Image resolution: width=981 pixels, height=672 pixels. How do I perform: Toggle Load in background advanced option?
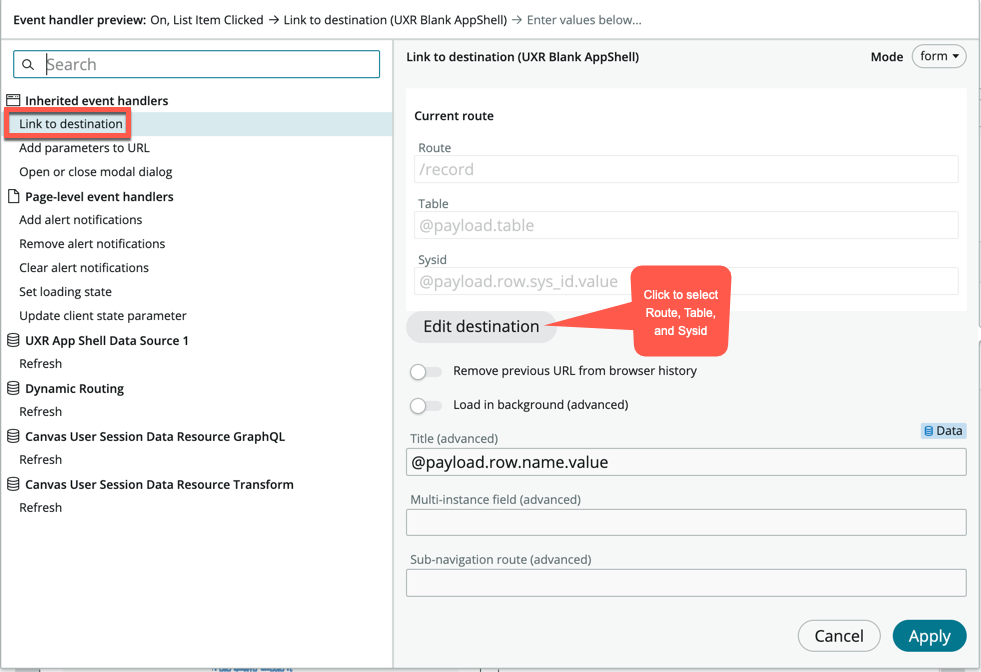click(425, 405)
